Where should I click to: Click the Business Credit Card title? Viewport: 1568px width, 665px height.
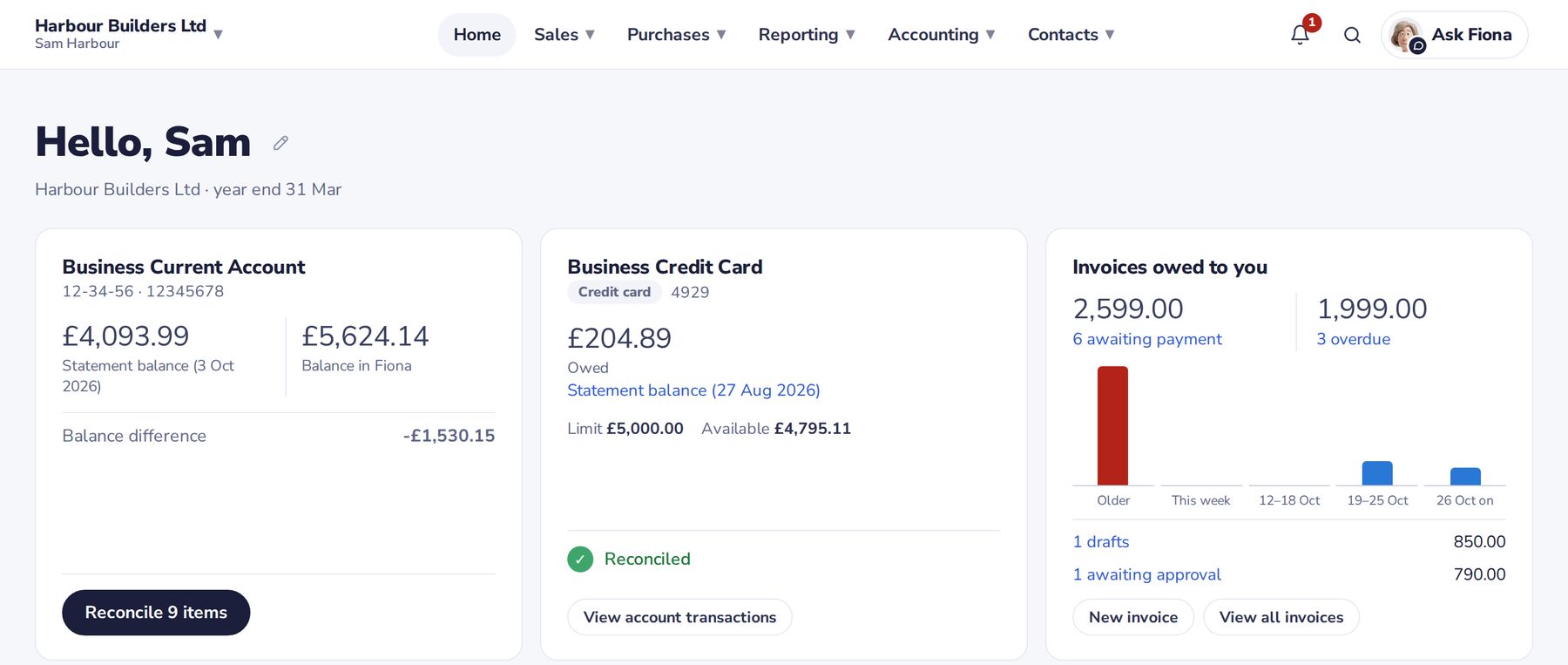point(665,267)
